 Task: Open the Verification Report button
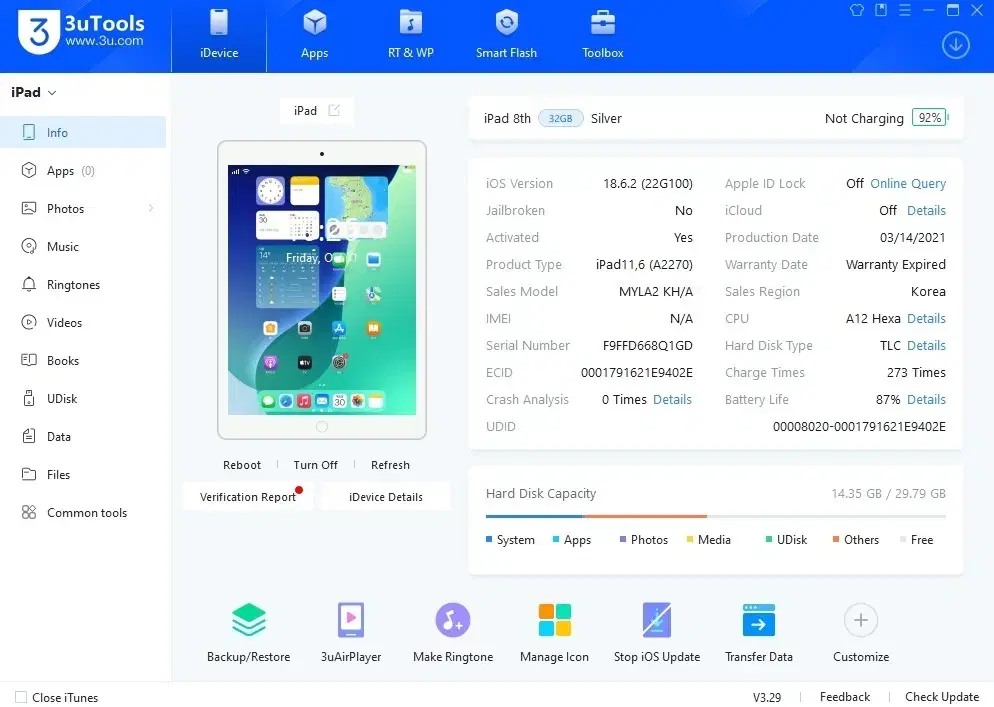pyautogui.click(x=248, y=496)
